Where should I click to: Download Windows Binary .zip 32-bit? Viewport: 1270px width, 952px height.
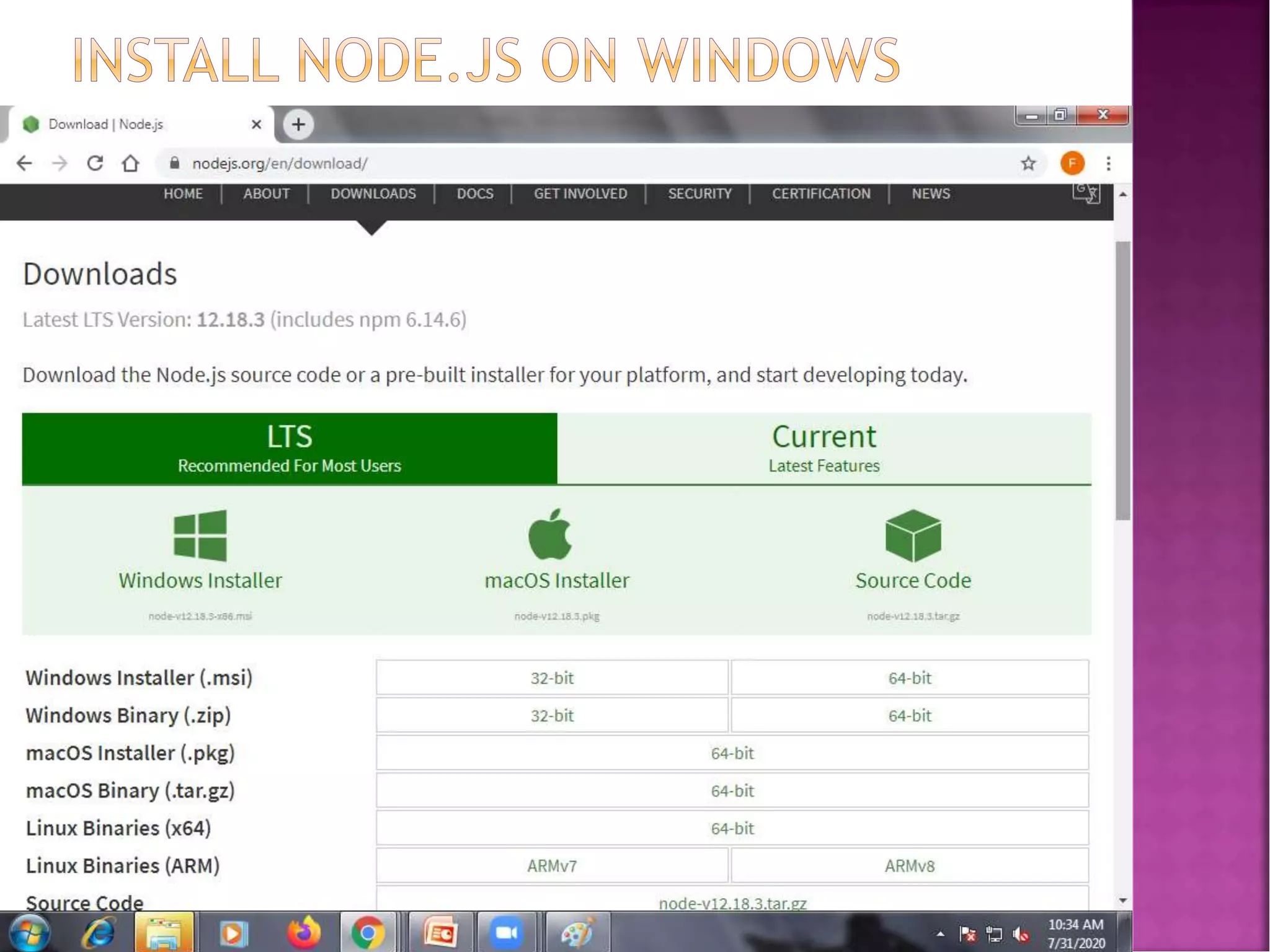(x=552, y=716)
